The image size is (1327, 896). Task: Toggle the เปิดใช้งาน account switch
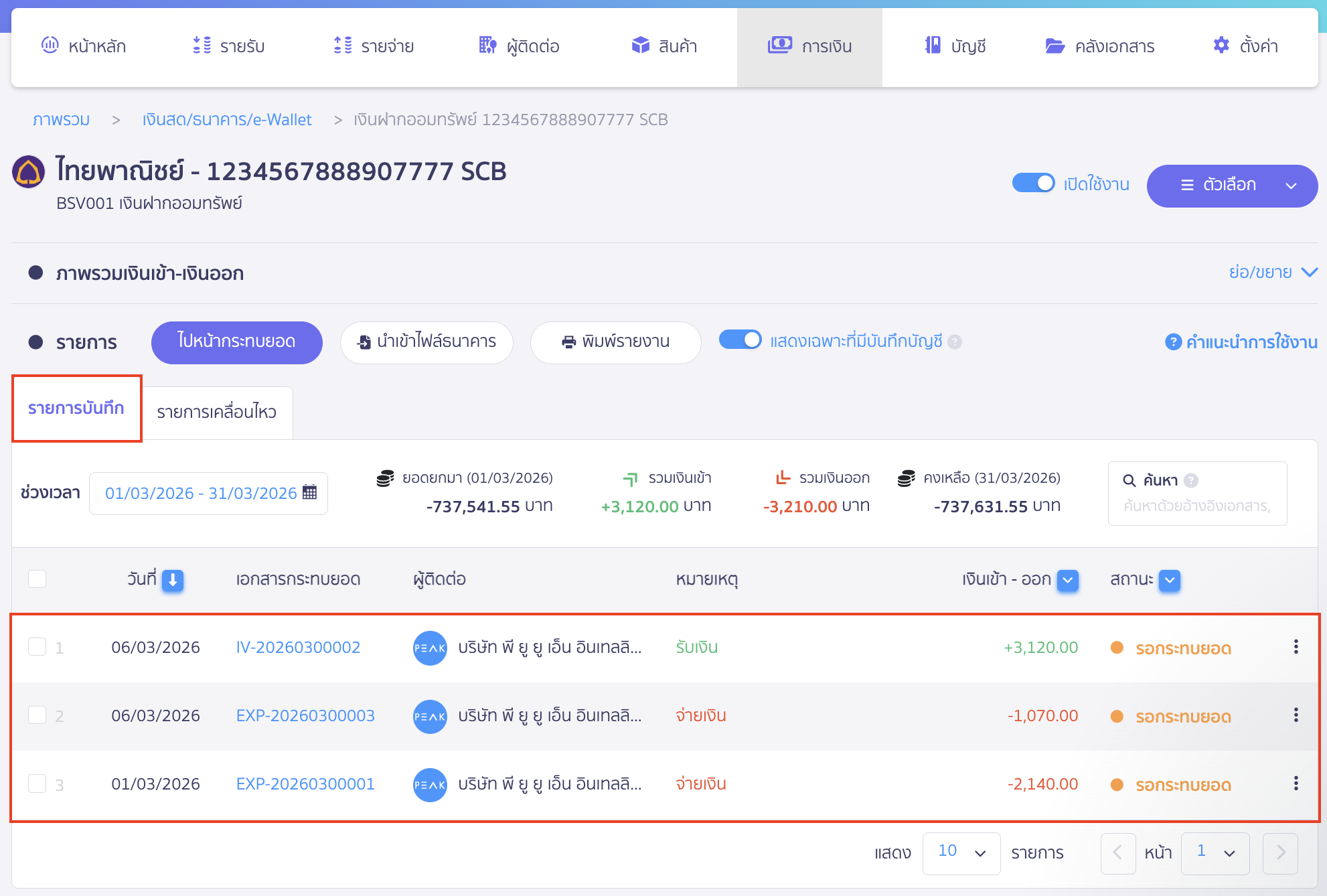click(x=1033, y=183)
